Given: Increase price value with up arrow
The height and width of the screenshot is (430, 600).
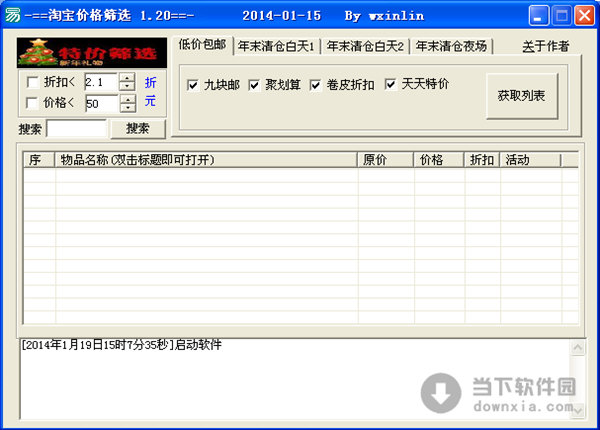Looking at the screenshot, I should click(128, 99).
